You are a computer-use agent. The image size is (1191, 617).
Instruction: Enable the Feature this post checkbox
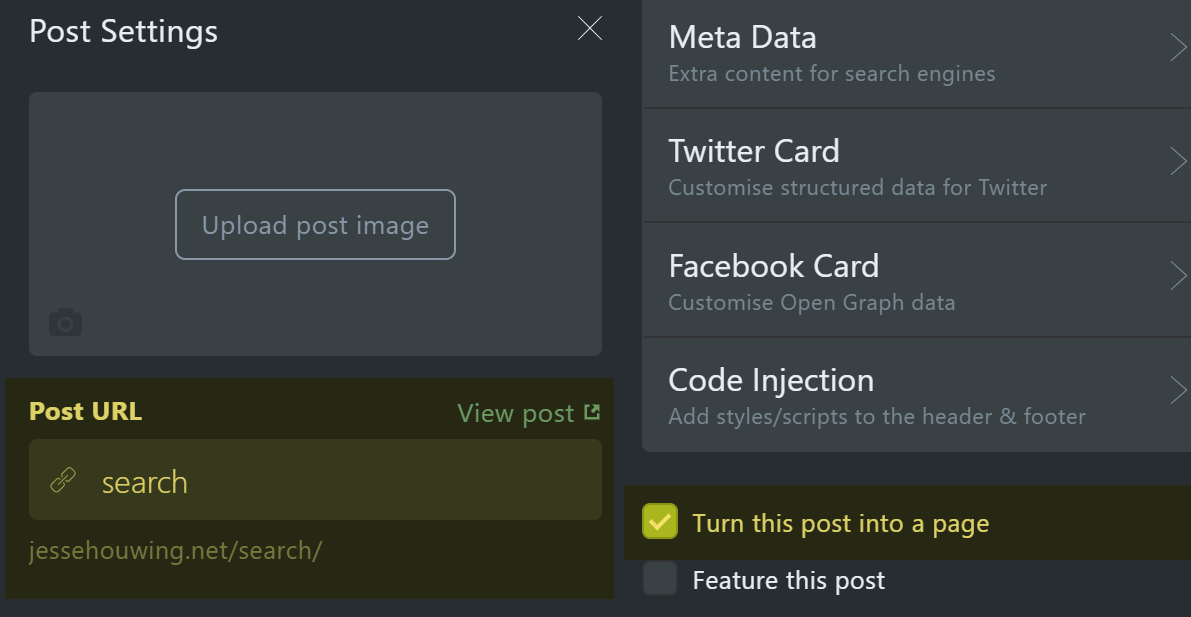click(x=660, y=579)
